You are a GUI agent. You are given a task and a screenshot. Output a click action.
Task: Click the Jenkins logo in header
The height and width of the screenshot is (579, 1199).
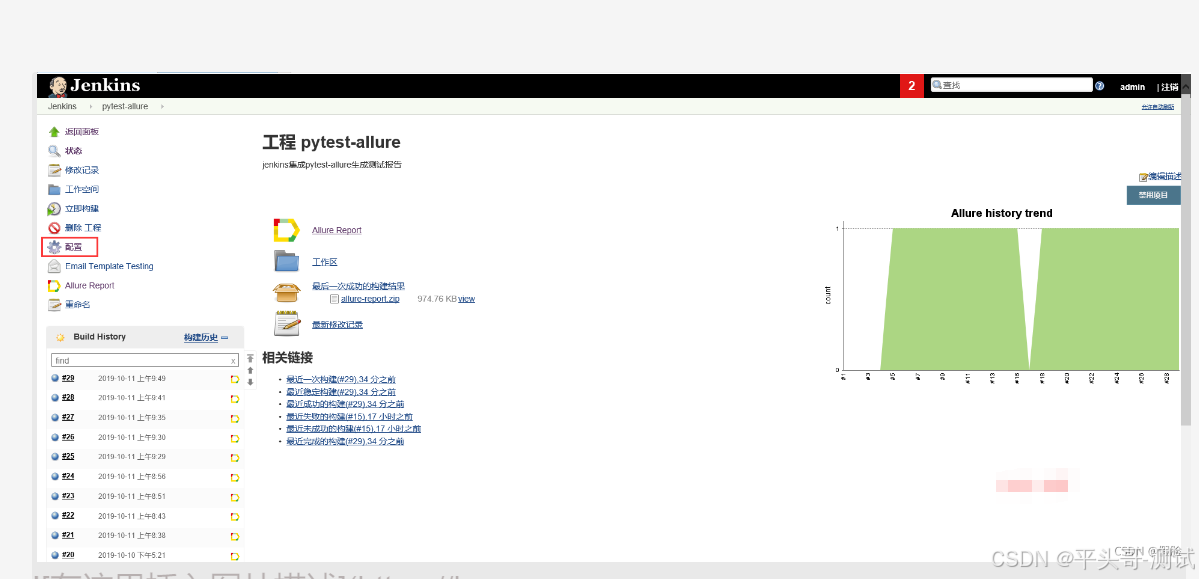(x=95, y=86)
